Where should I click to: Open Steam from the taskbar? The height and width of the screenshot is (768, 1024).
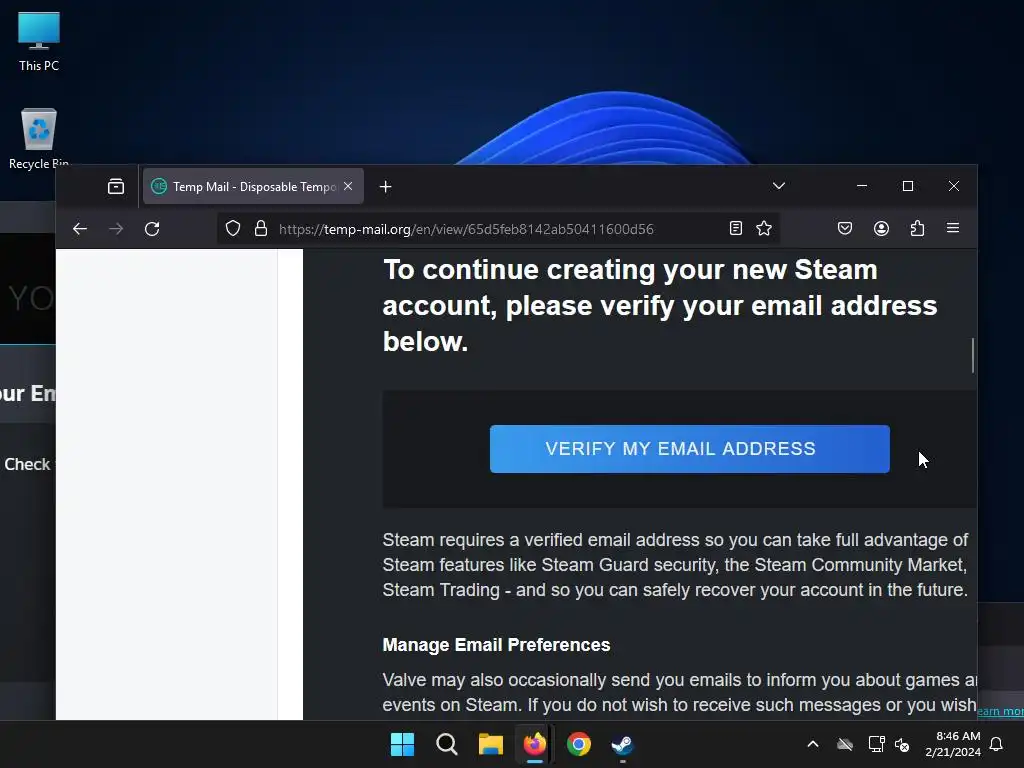pos(622,744)
